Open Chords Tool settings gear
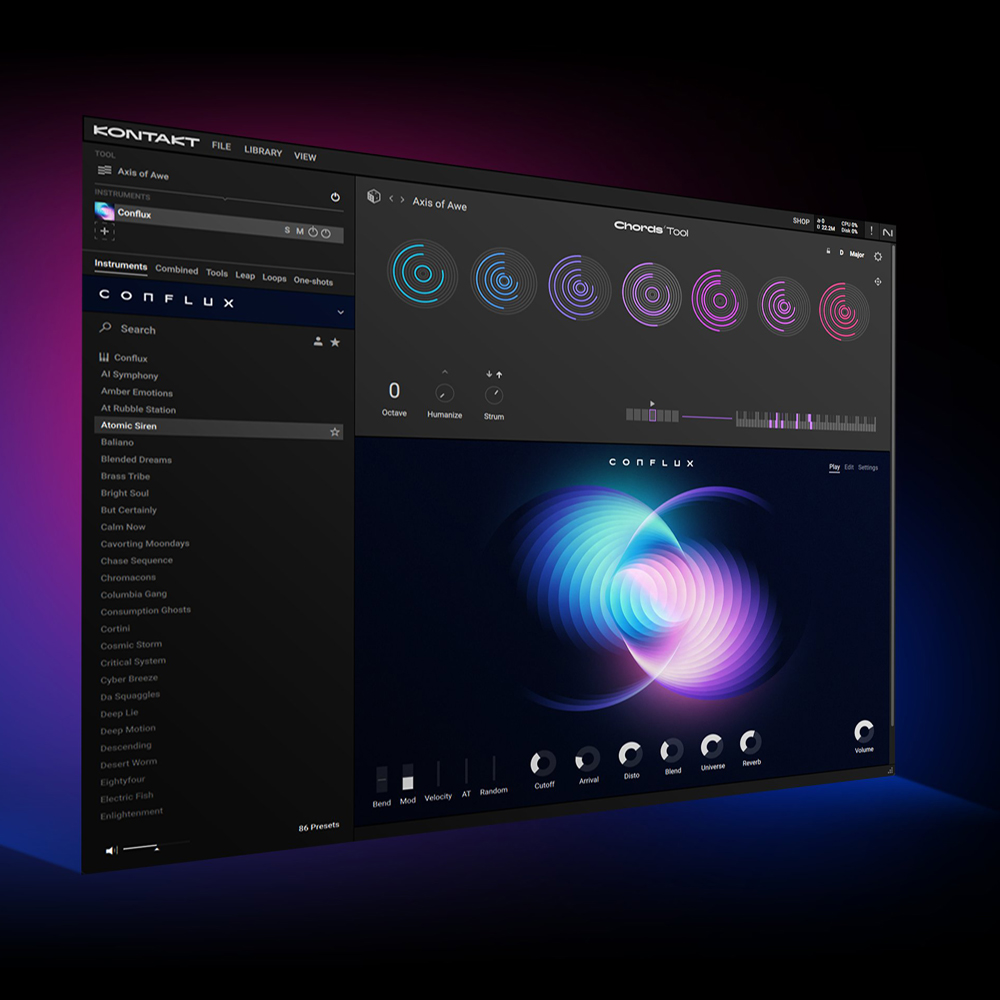 [x=878, y=256]
